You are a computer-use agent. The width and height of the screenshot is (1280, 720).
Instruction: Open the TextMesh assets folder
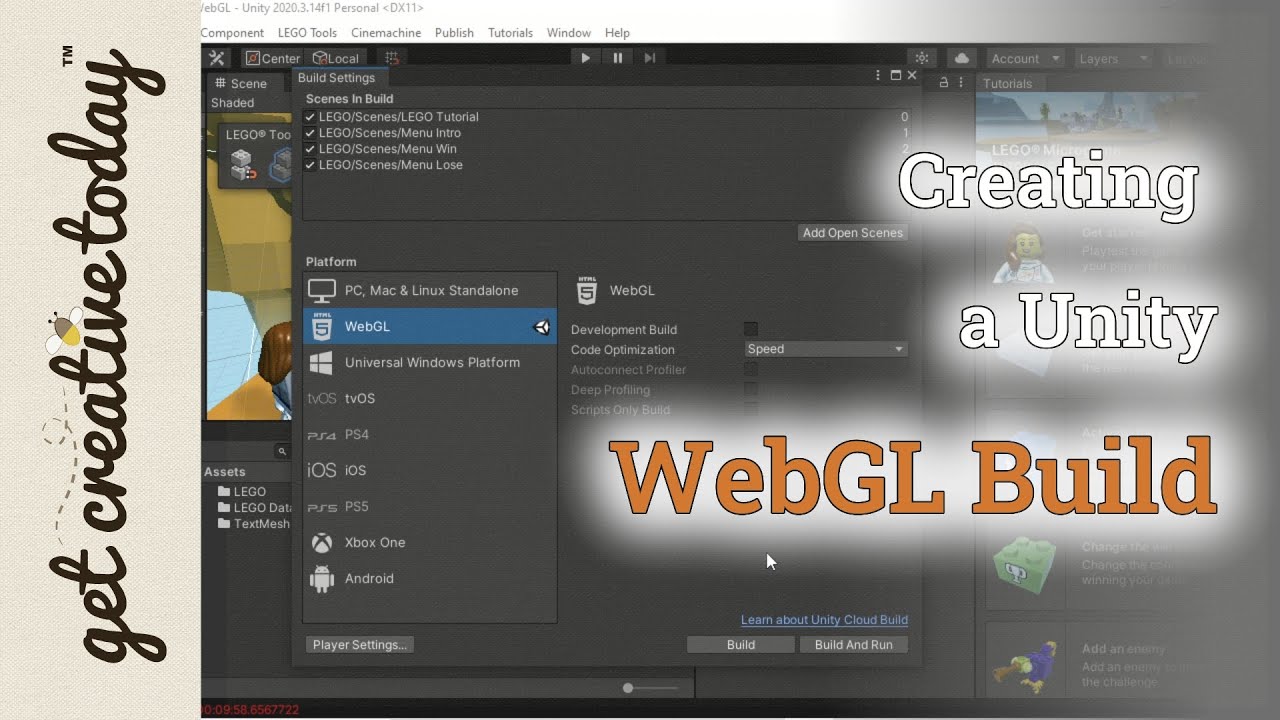(x=253, y=523)
